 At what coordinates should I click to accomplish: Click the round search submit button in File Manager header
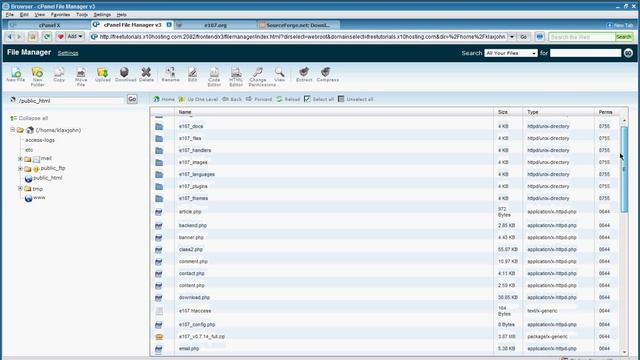coord(628,53)
